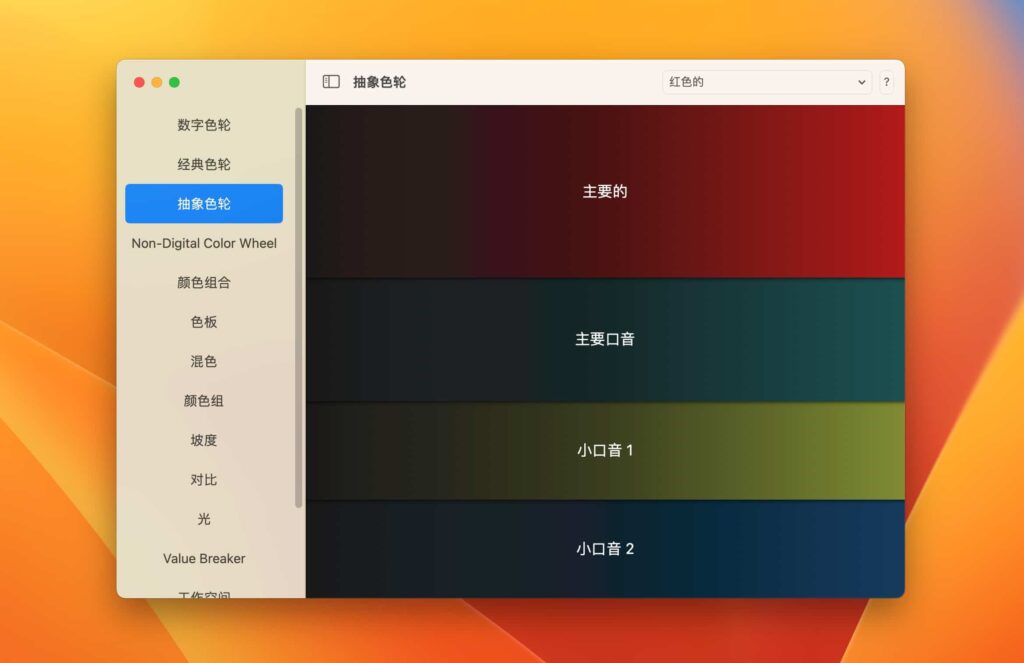Click the highlighted 抽象色轮 entry
The height and width of the screenshot is (663, 1024).
(x=203, y=203)
